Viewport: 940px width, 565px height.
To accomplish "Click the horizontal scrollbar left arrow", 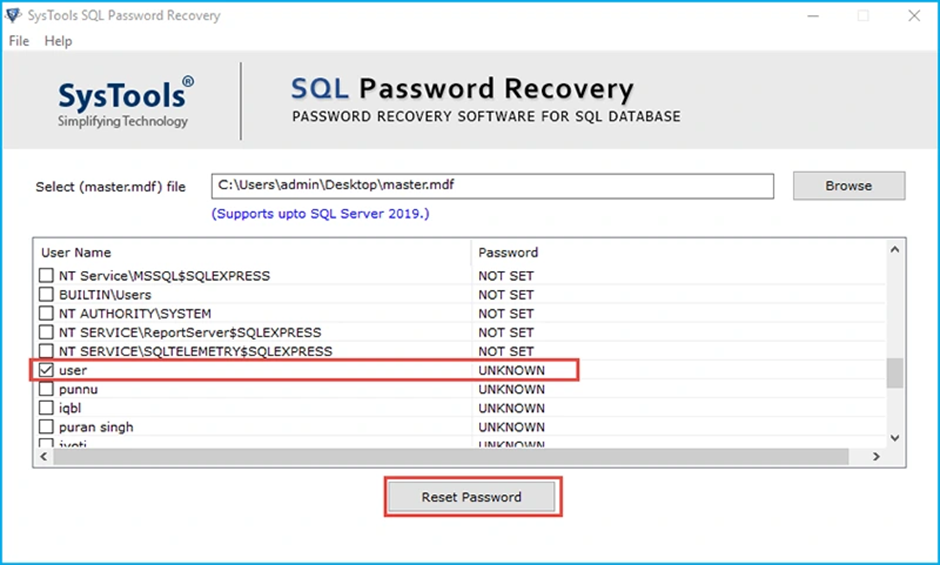I will pos(44,456).
